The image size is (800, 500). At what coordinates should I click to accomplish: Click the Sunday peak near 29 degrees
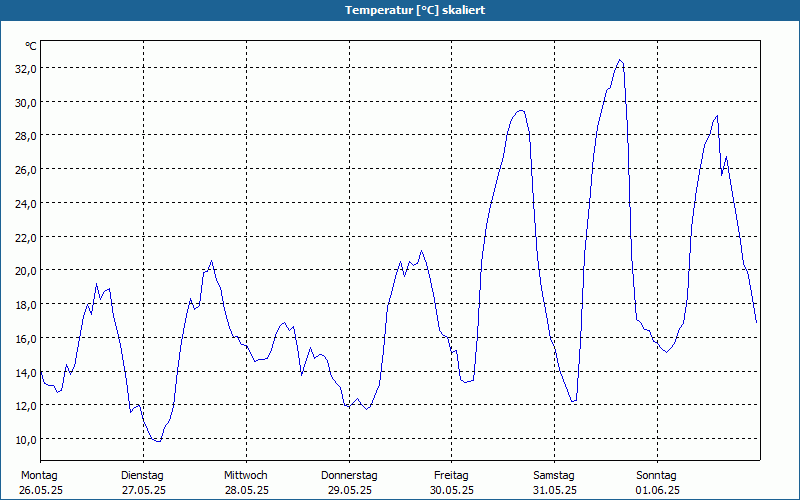point(717,116)
